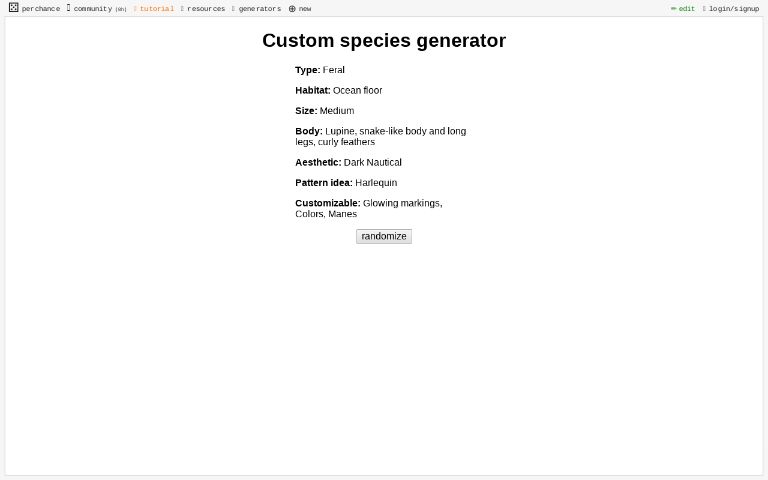Open the tutorial link
This screenshot has width=768, height=480.
pos(157,9)
